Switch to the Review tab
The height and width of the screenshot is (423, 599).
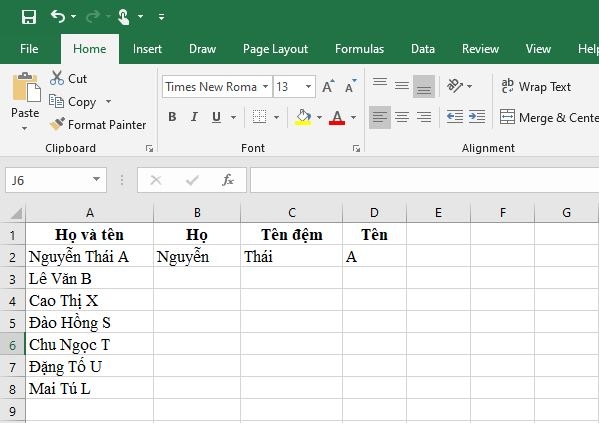click(480, 49)
